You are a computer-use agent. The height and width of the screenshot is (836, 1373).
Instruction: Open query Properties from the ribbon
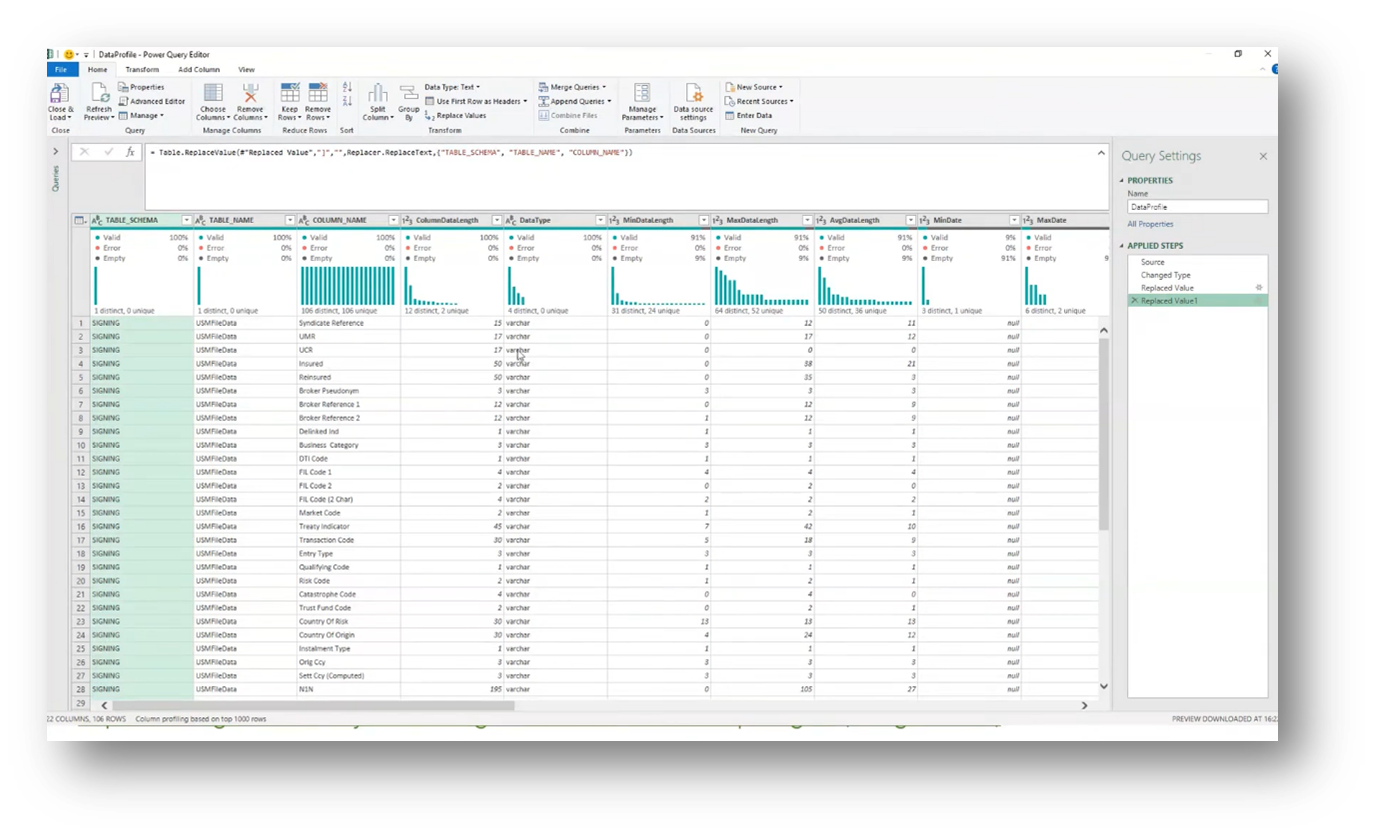(x=141, y=87)
